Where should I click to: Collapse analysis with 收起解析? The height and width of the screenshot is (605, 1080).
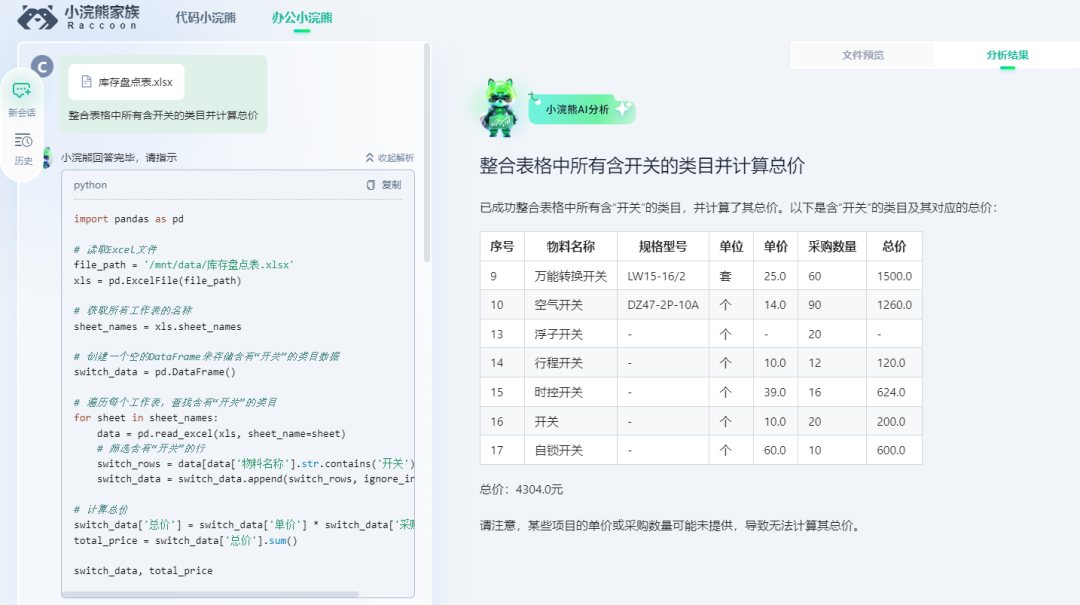(x=390, y=158)
